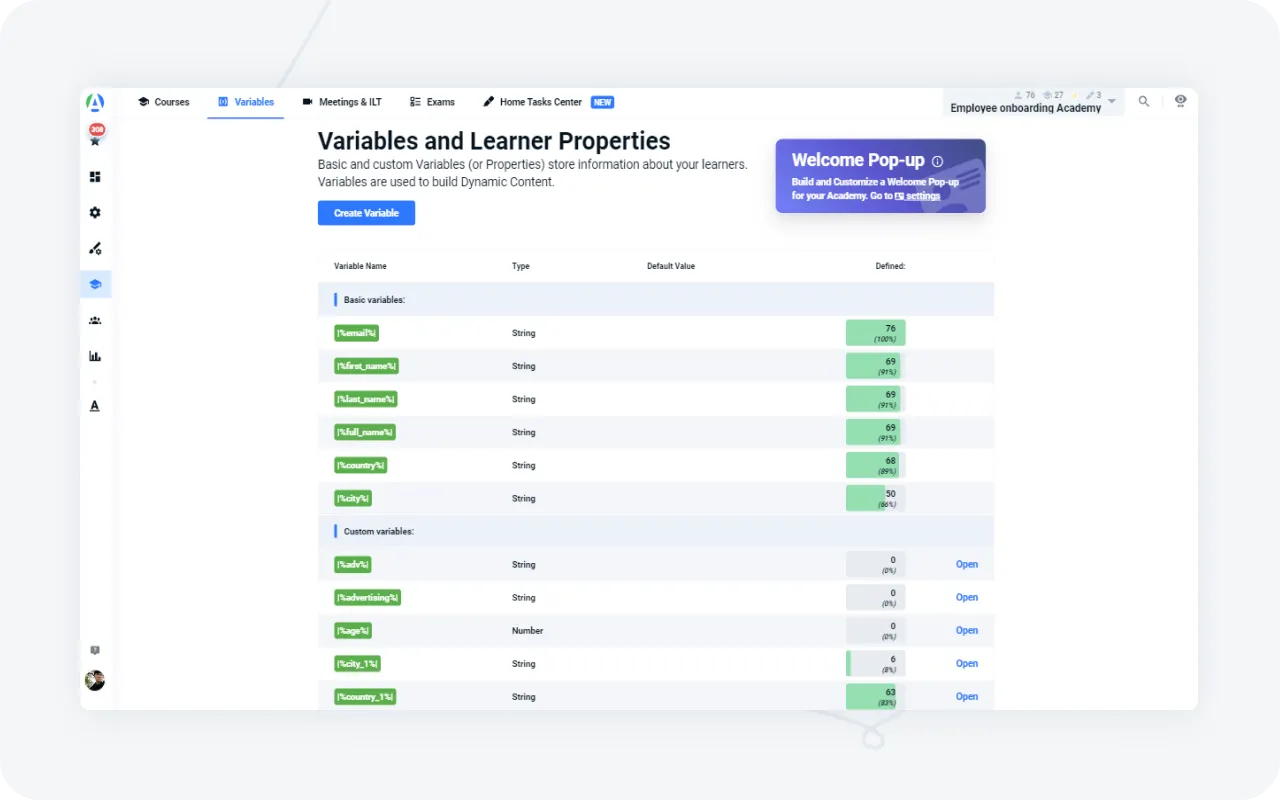The image size is (1280, 800).
Task: Click the Welcome Pop-up info icon
Action: (x=937, y=161)
